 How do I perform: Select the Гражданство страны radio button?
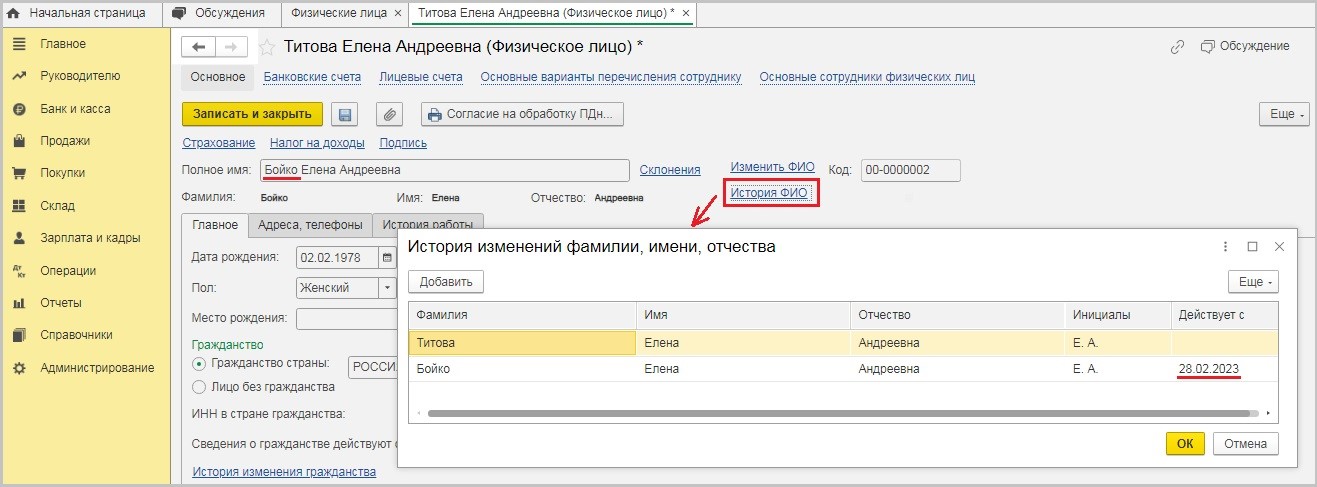coord(199,364)
